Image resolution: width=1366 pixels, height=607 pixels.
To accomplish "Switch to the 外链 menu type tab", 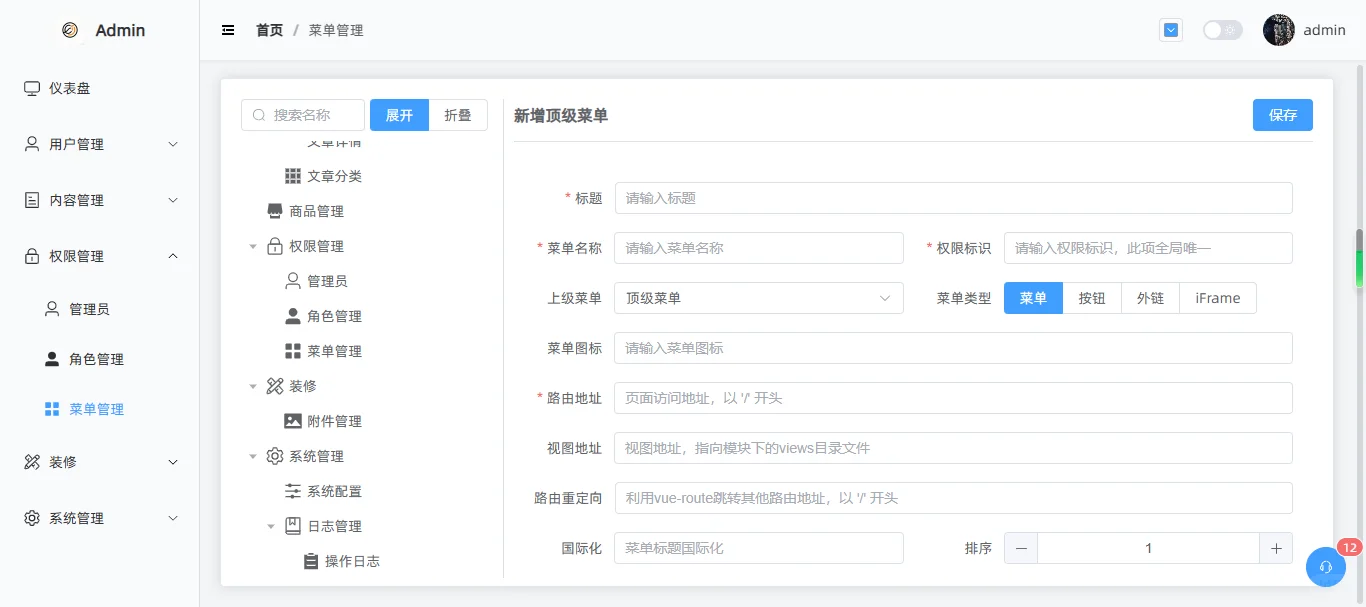I will (1150, 297).
